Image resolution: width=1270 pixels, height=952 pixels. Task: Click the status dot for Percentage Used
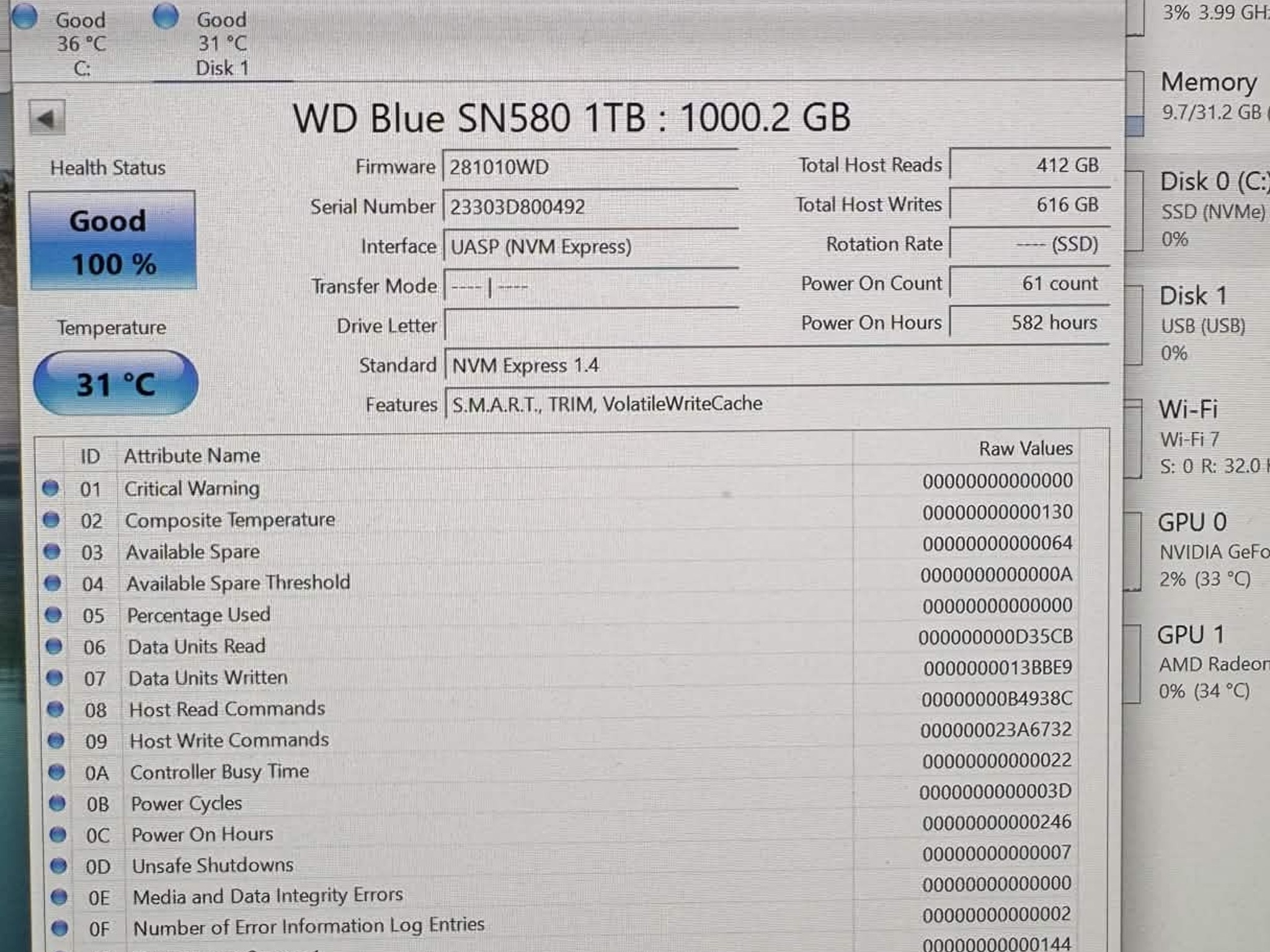click(x=53, y=614)
